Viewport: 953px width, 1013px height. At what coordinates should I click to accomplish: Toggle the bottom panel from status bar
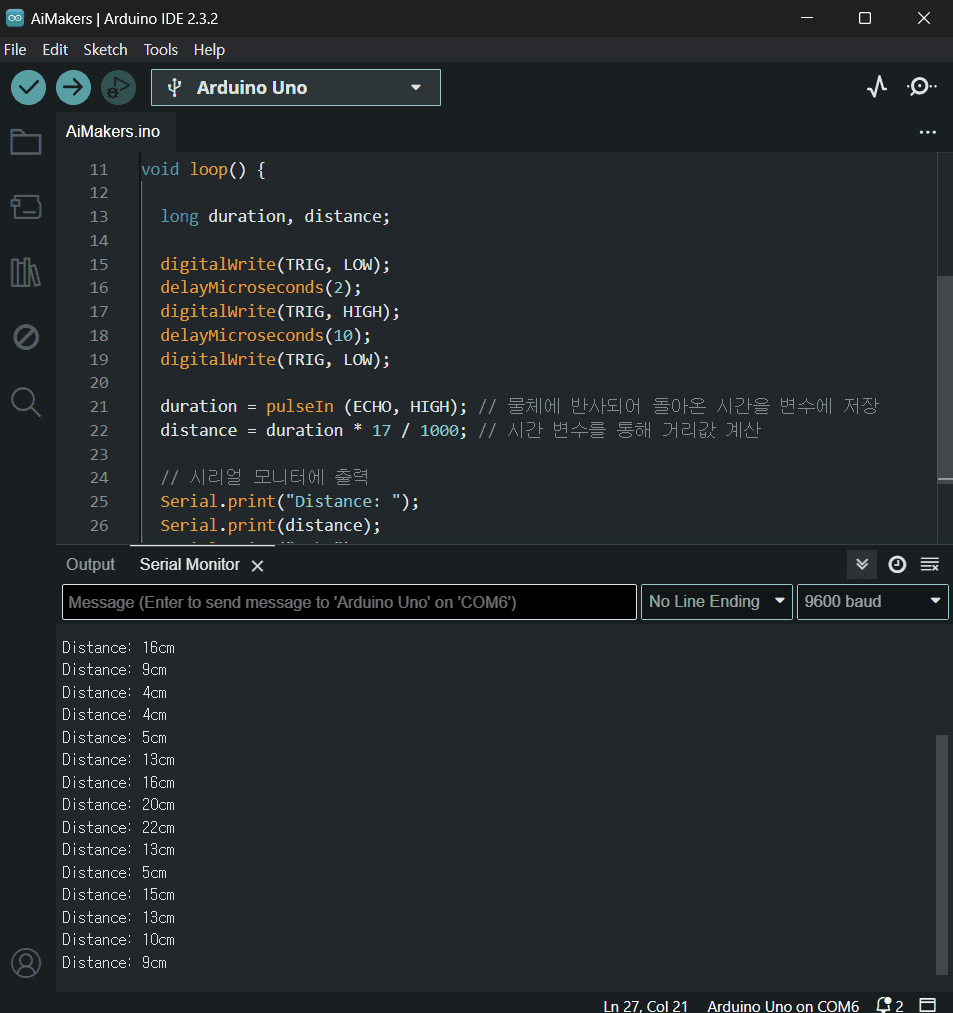[928, 1005]
